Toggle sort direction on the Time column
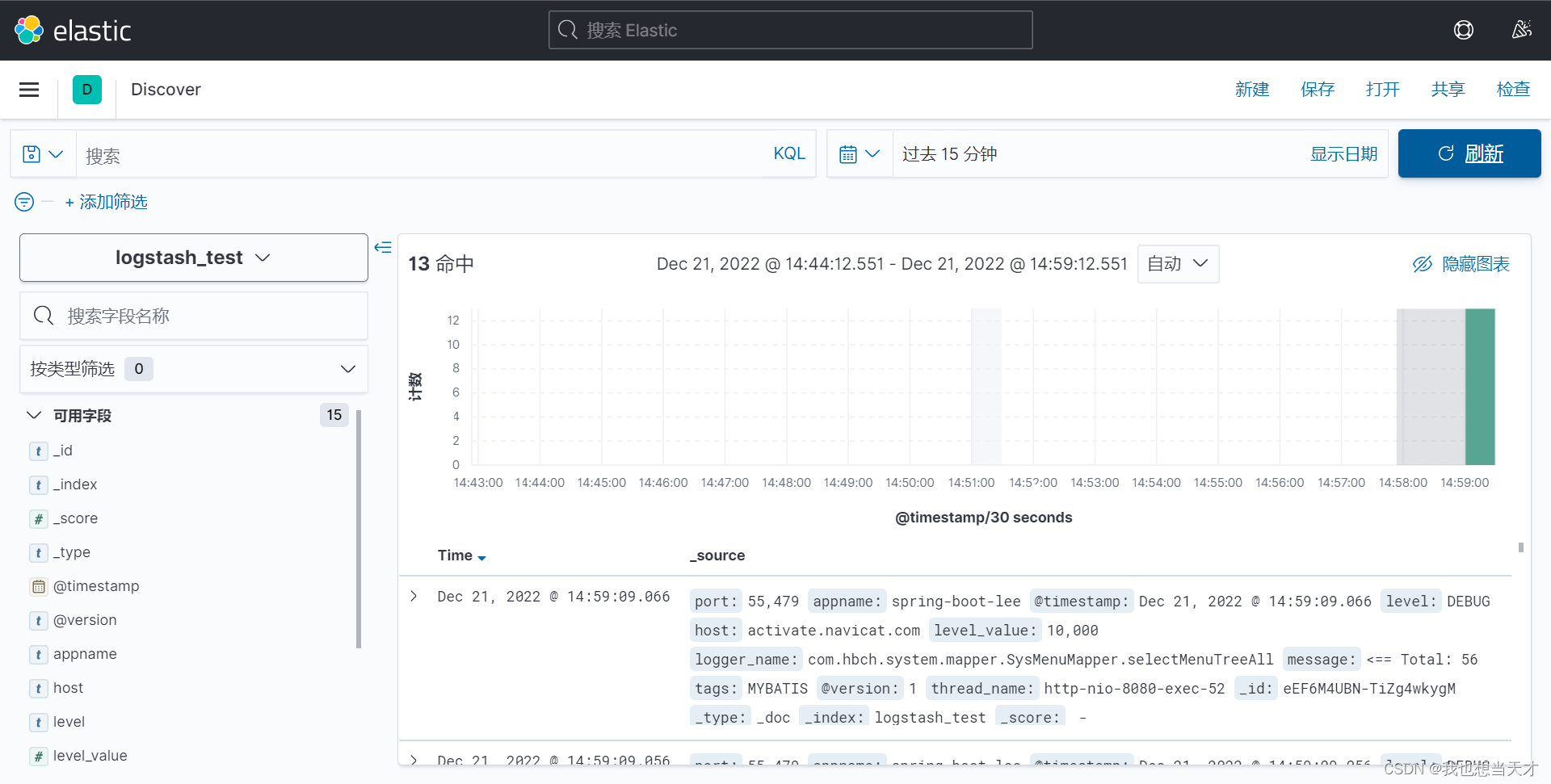Screen dimensions: 1551x784 click(482, 557)
